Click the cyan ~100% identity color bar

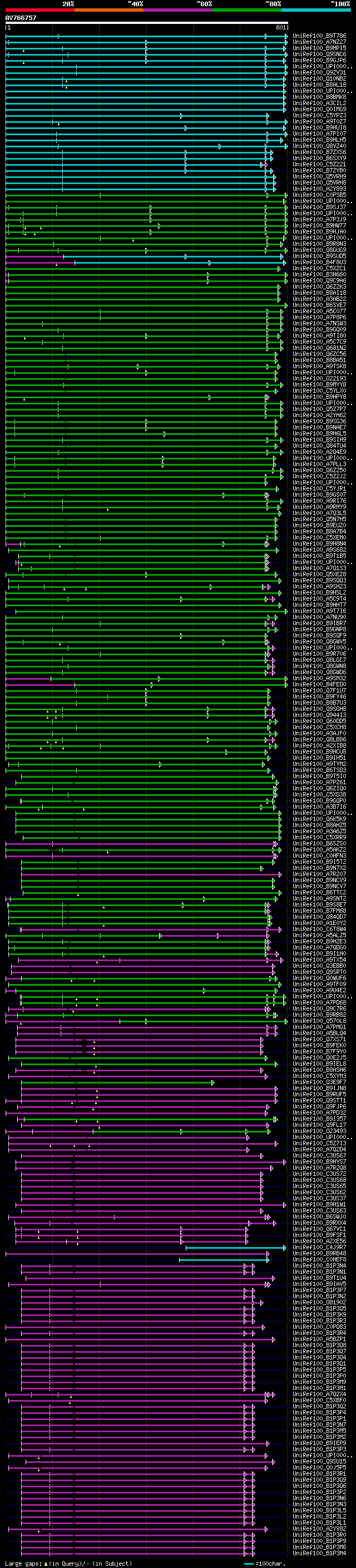pyautogui.click(x=316, y=10)
